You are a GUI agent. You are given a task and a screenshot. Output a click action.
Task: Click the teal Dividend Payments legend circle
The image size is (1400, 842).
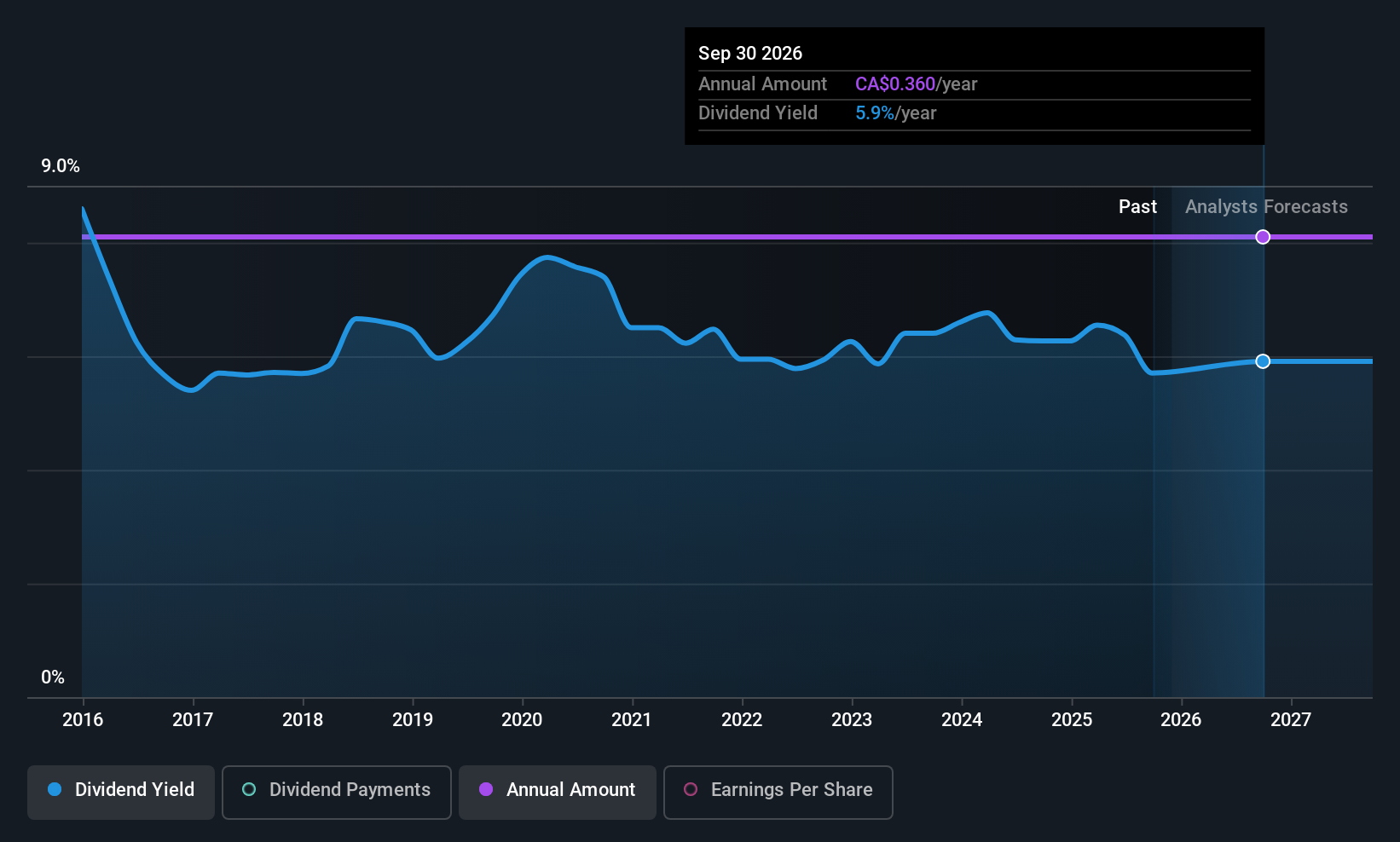click(x=249, y=789)
